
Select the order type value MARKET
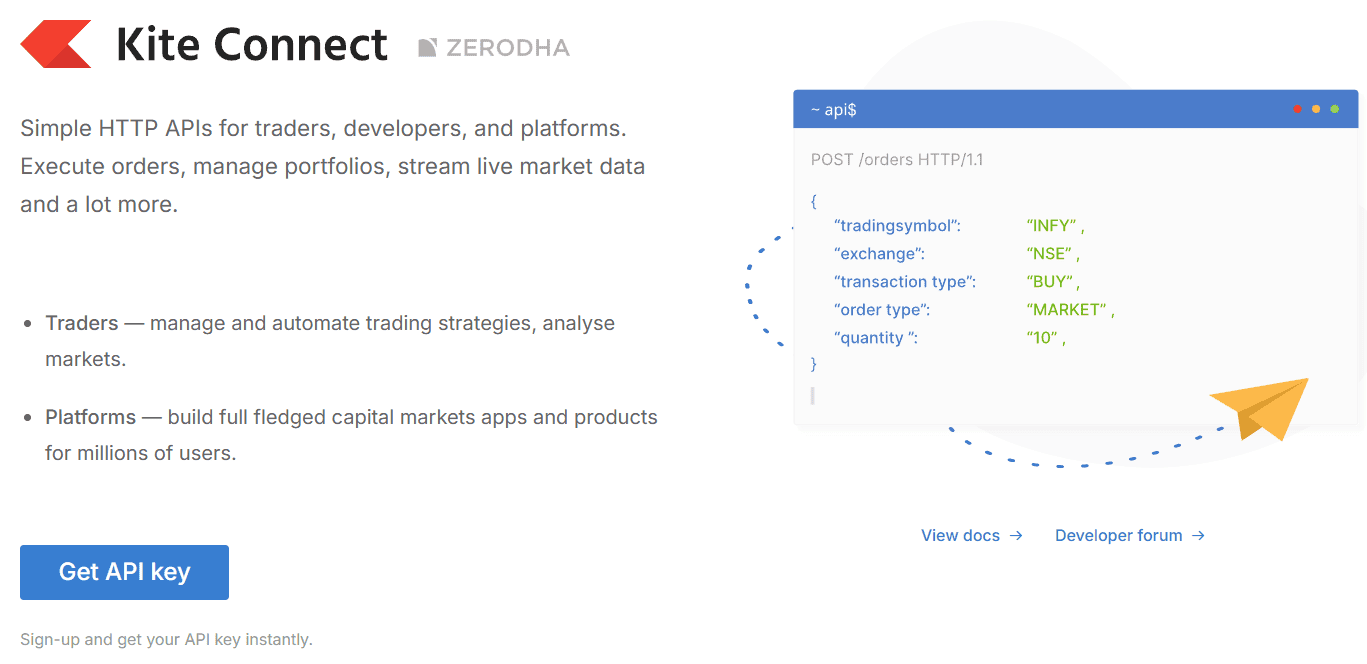pos(1065,309)
